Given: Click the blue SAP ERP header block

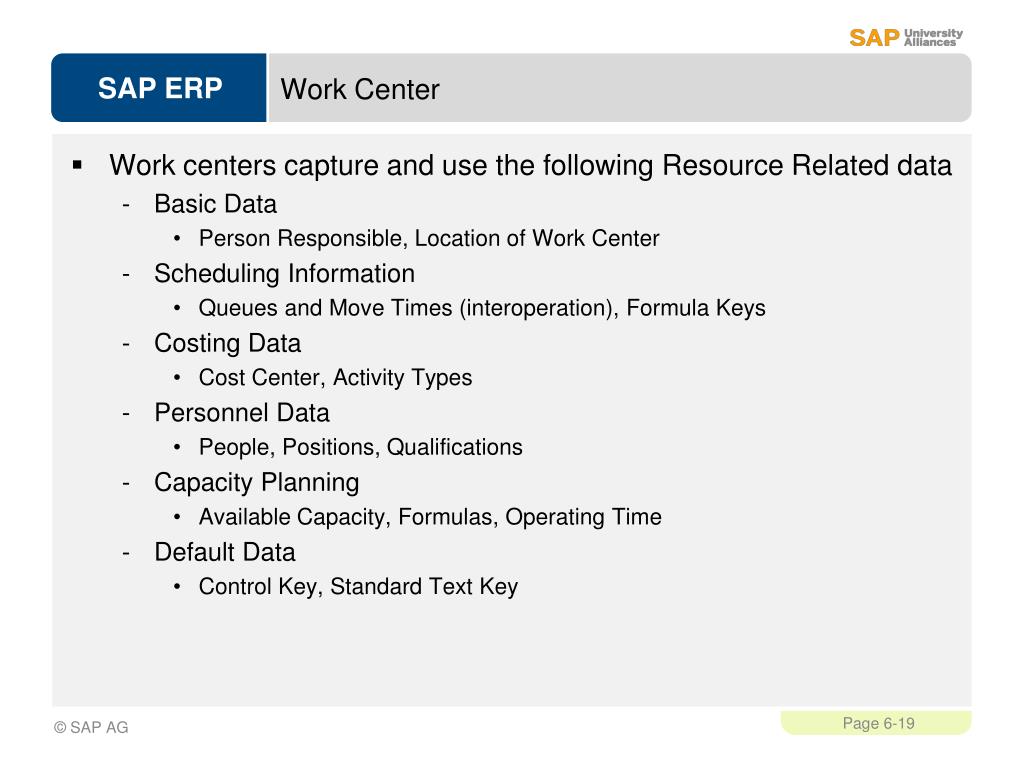Looking at the screenshot, I should 159,88.
